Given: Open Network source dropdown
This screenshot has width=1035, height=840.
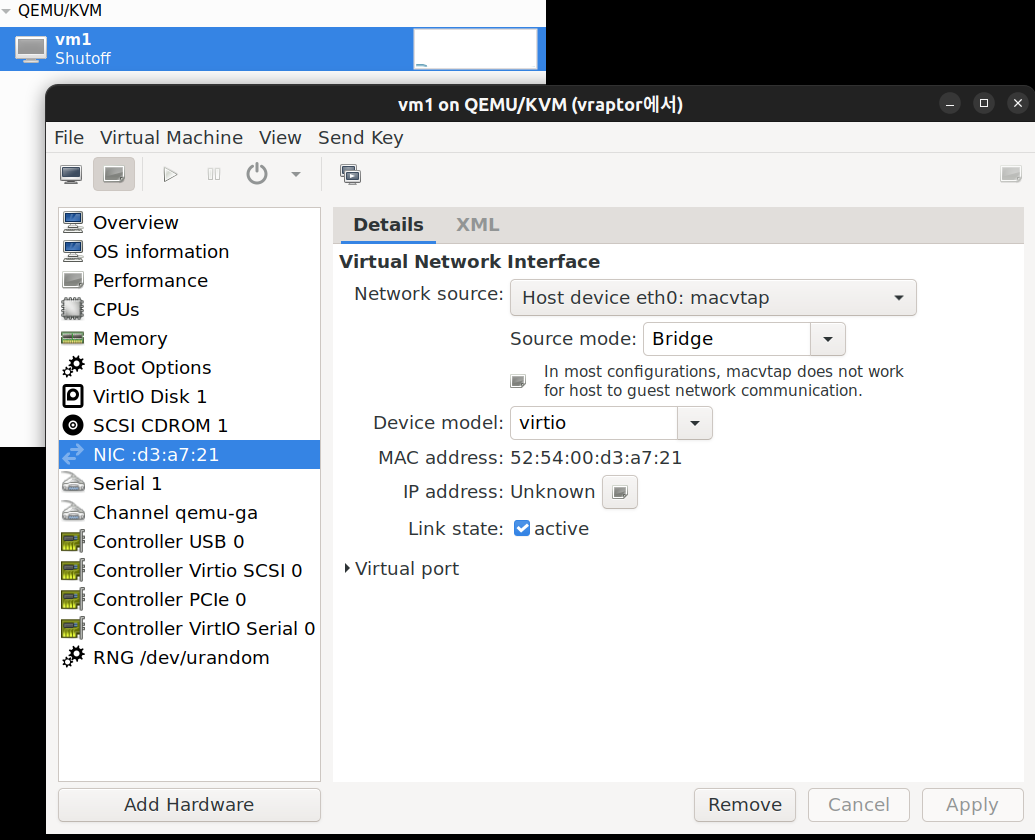Looking at the screenshot, I should pos(713,298).
